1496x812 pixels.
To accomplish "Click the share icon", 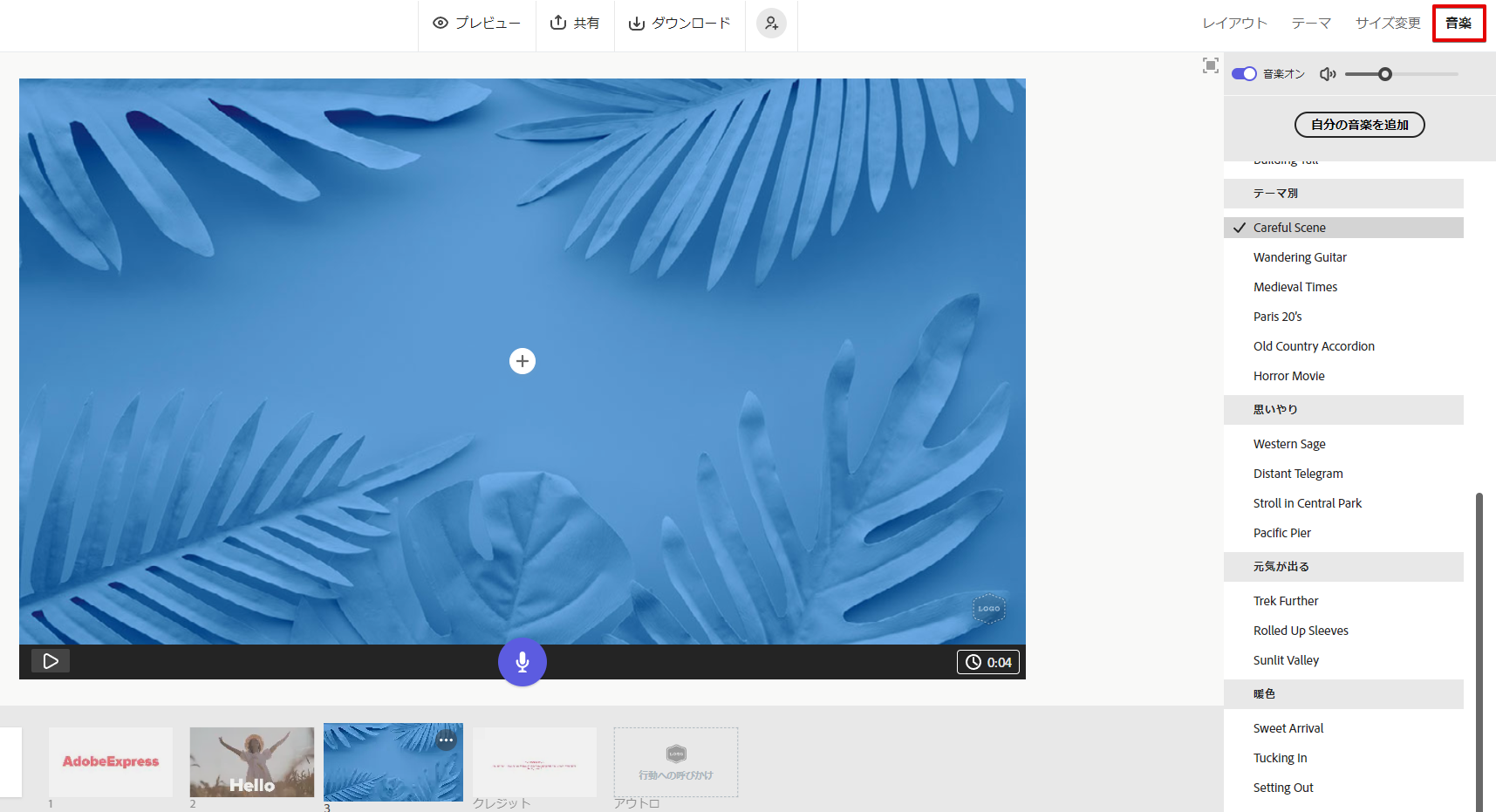I will click(x=558, y=23).
